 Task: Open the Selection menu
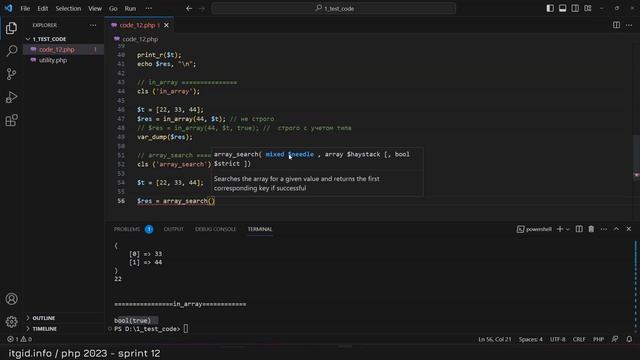click(x=68, y=8)
